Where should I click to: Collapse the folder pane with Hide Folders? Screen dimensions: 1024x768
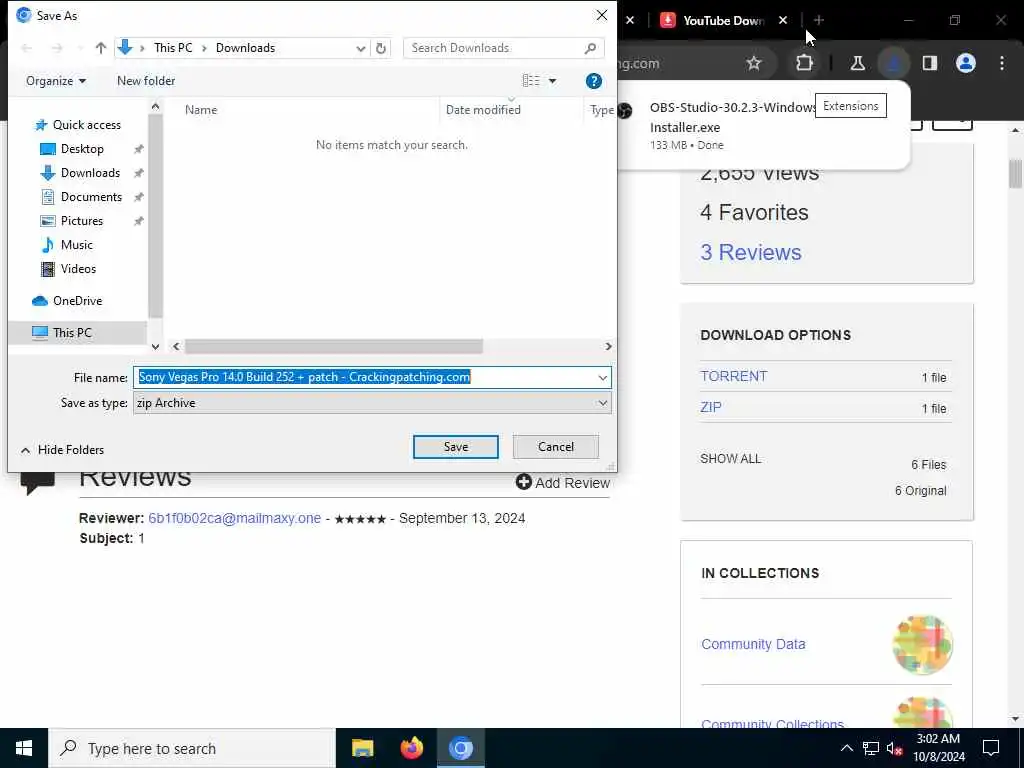pyautogui.click(x=63, y=450)
